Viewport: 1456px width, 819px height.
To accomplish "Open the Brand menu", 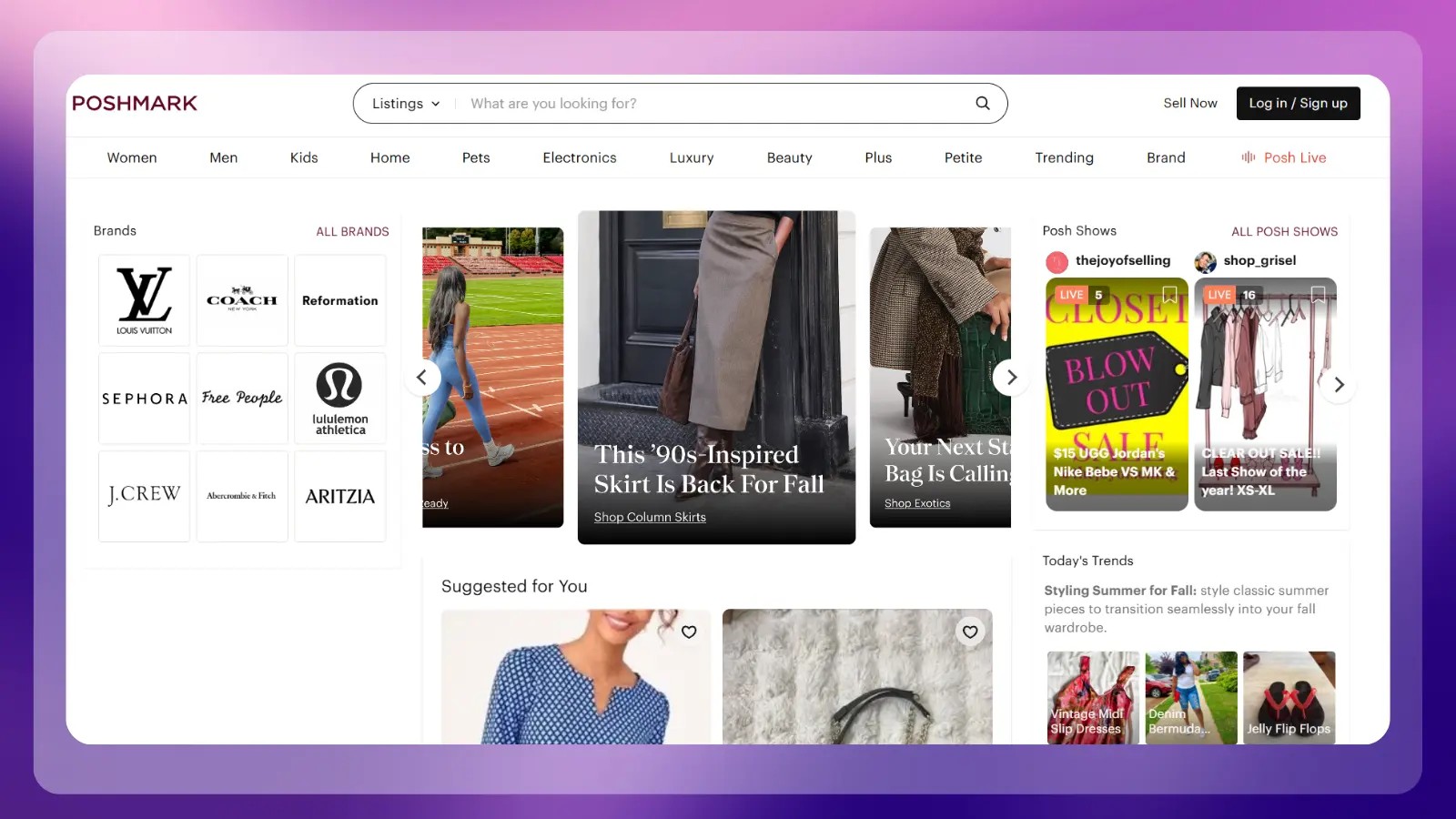I will pos(1166,157).
